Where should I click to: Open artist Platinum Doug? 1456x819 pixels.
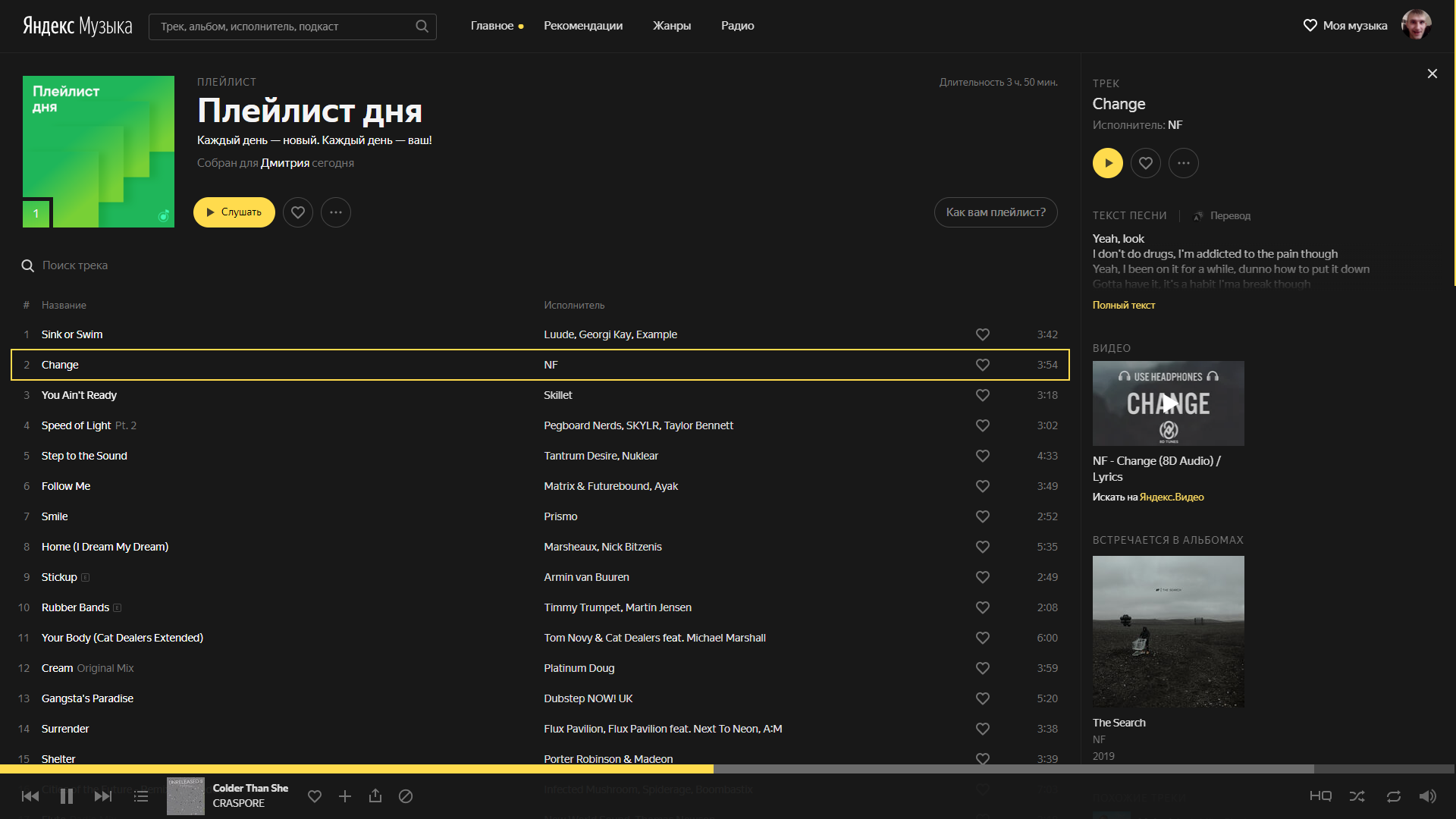click(579, 668)
